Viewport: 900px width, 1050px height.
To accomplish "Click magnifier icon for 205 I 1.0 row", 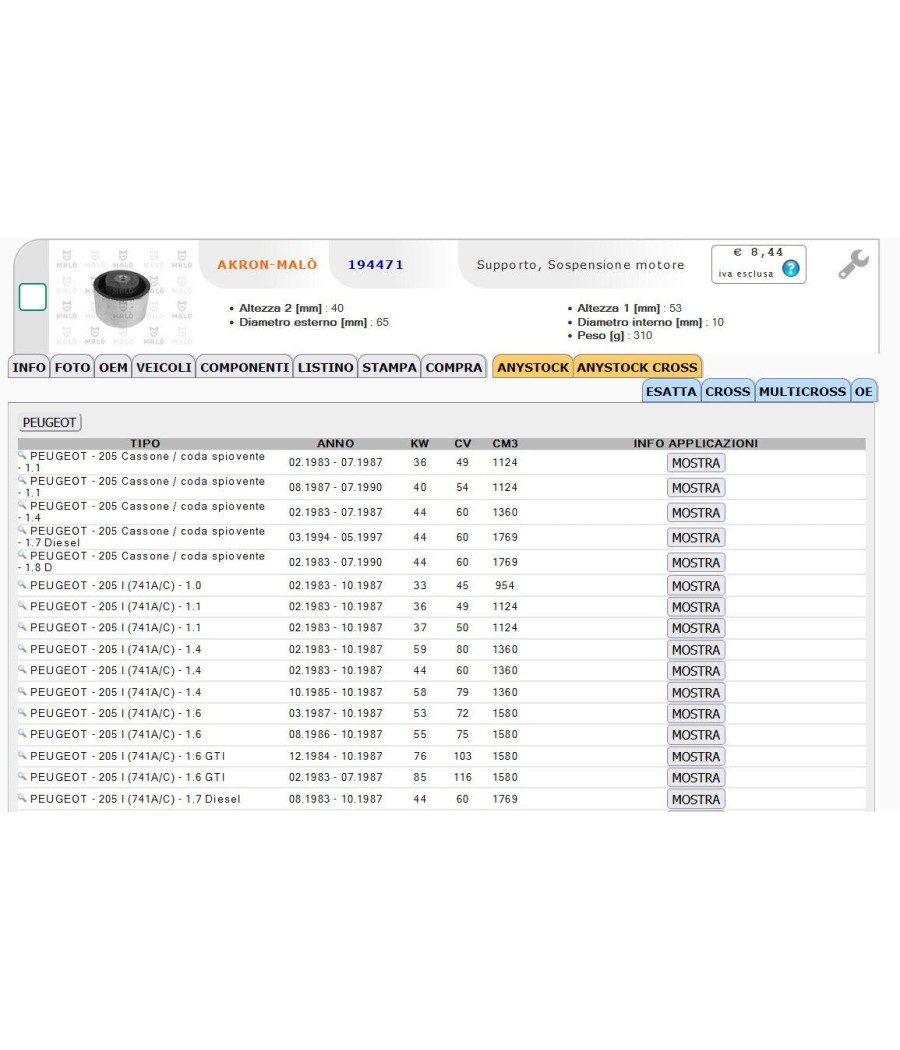I will (22, 584).
